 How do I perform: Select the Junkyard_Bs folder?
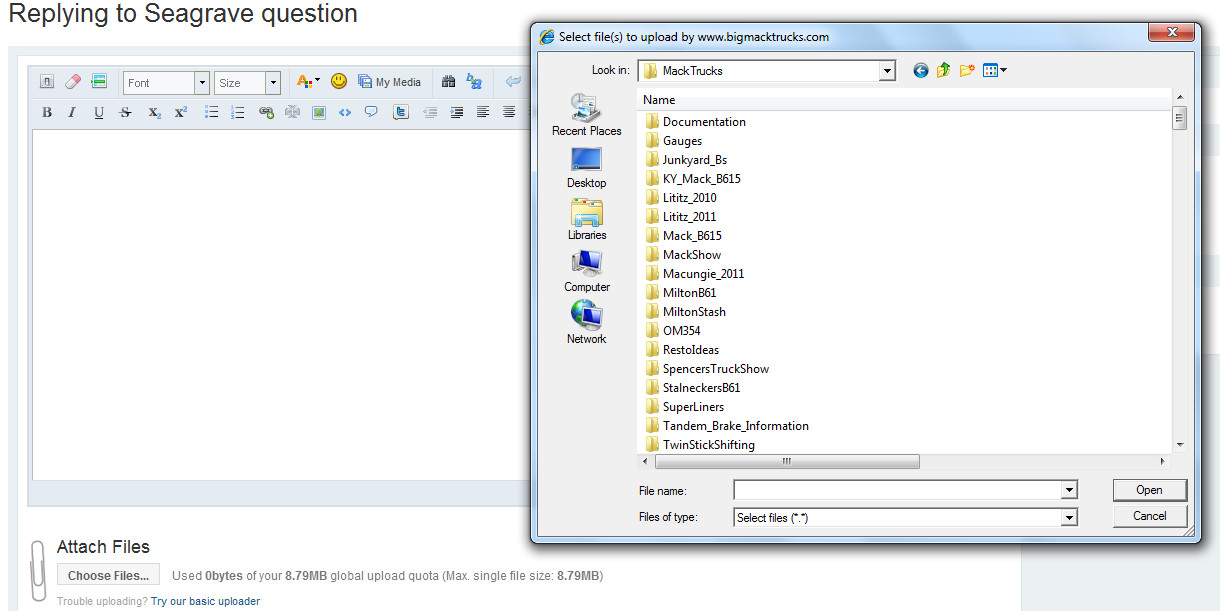(685, 160)
